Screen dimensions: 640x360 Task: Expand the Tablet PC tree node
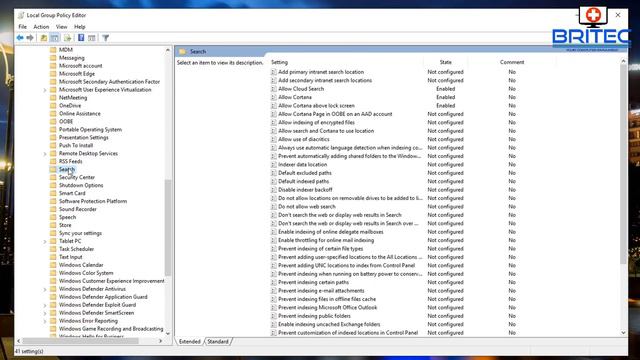click(x=44, y=241)
